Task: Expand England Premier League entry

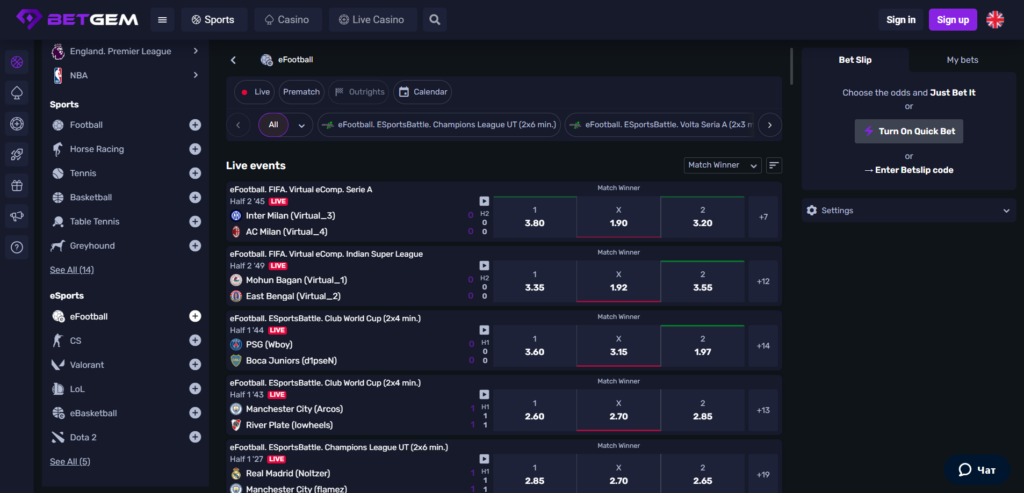Action: tap(195, 51)
